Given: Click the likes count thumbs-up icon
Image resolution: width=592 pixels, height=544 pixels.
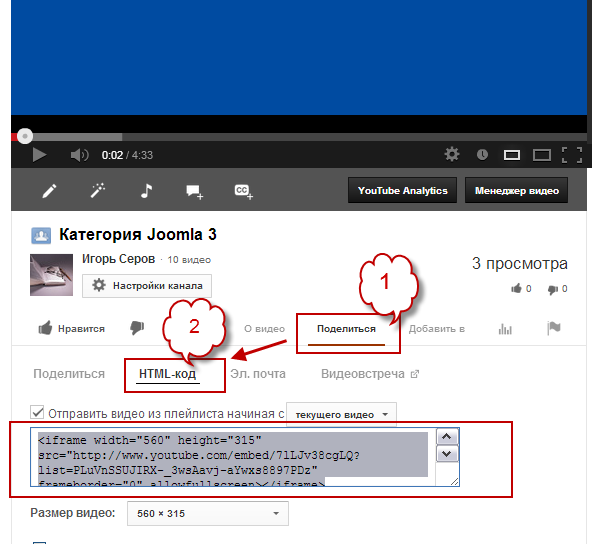Looking at the screenshot, I should (516, 289).
